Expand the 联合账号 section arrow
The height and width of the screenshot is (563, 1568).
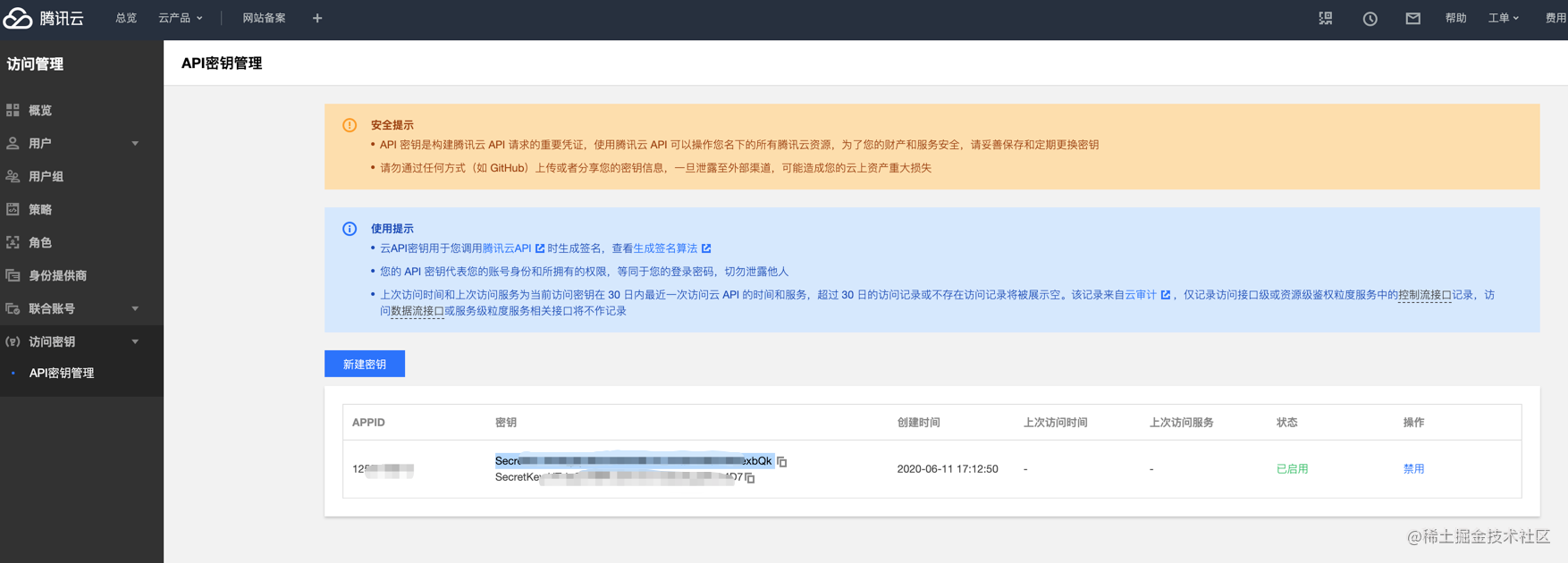135,308
